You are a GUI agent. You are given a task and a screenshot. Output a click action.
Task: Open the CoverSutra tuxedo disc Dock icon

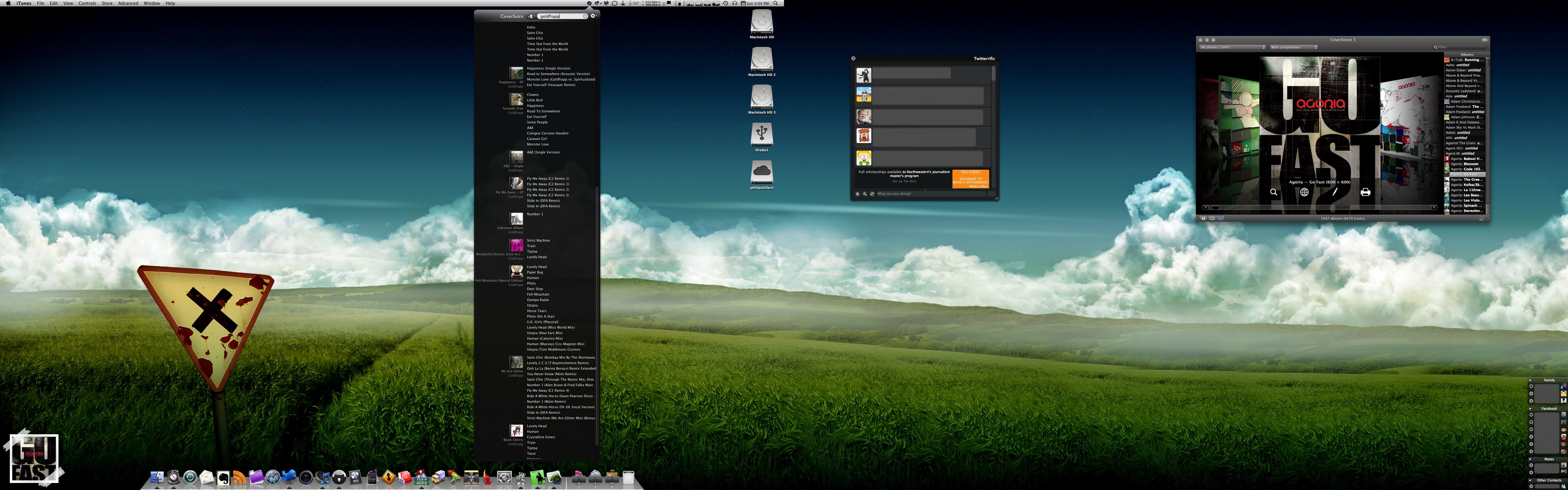[339, 477]
